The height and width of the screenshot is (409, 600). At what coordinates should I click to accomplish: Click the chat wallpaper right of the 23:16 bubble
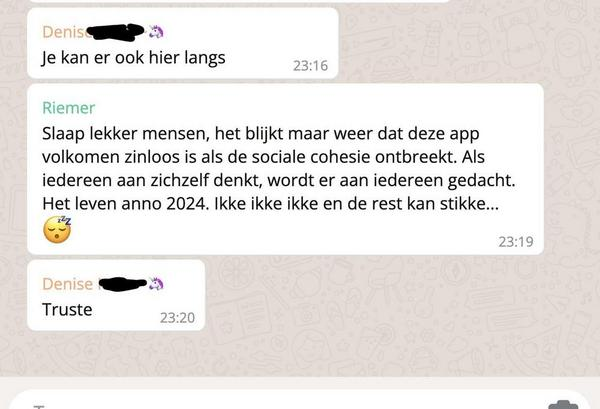tap(467, 43)
